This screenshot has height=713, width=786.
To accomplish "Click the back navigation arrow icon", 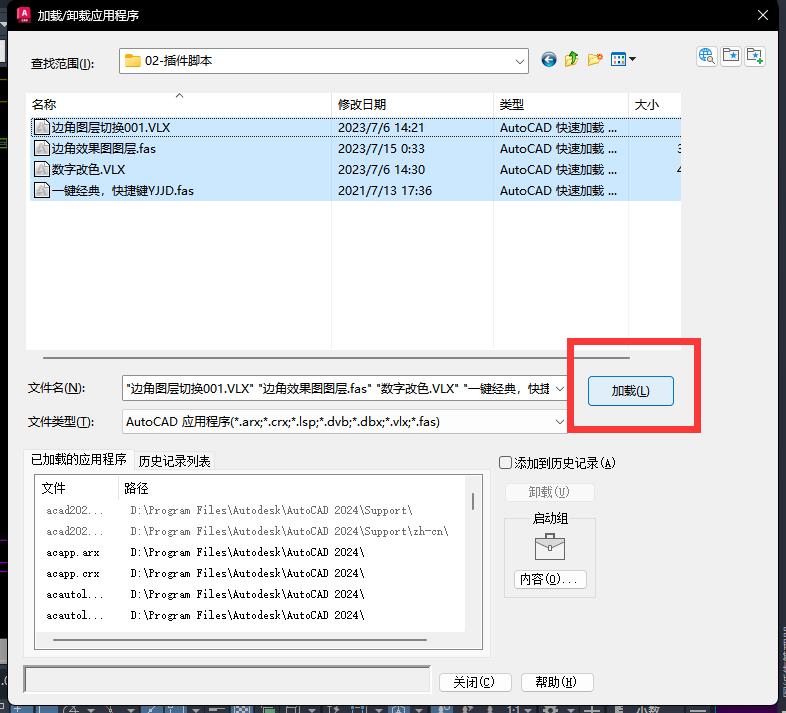I will tap(549, 60).
